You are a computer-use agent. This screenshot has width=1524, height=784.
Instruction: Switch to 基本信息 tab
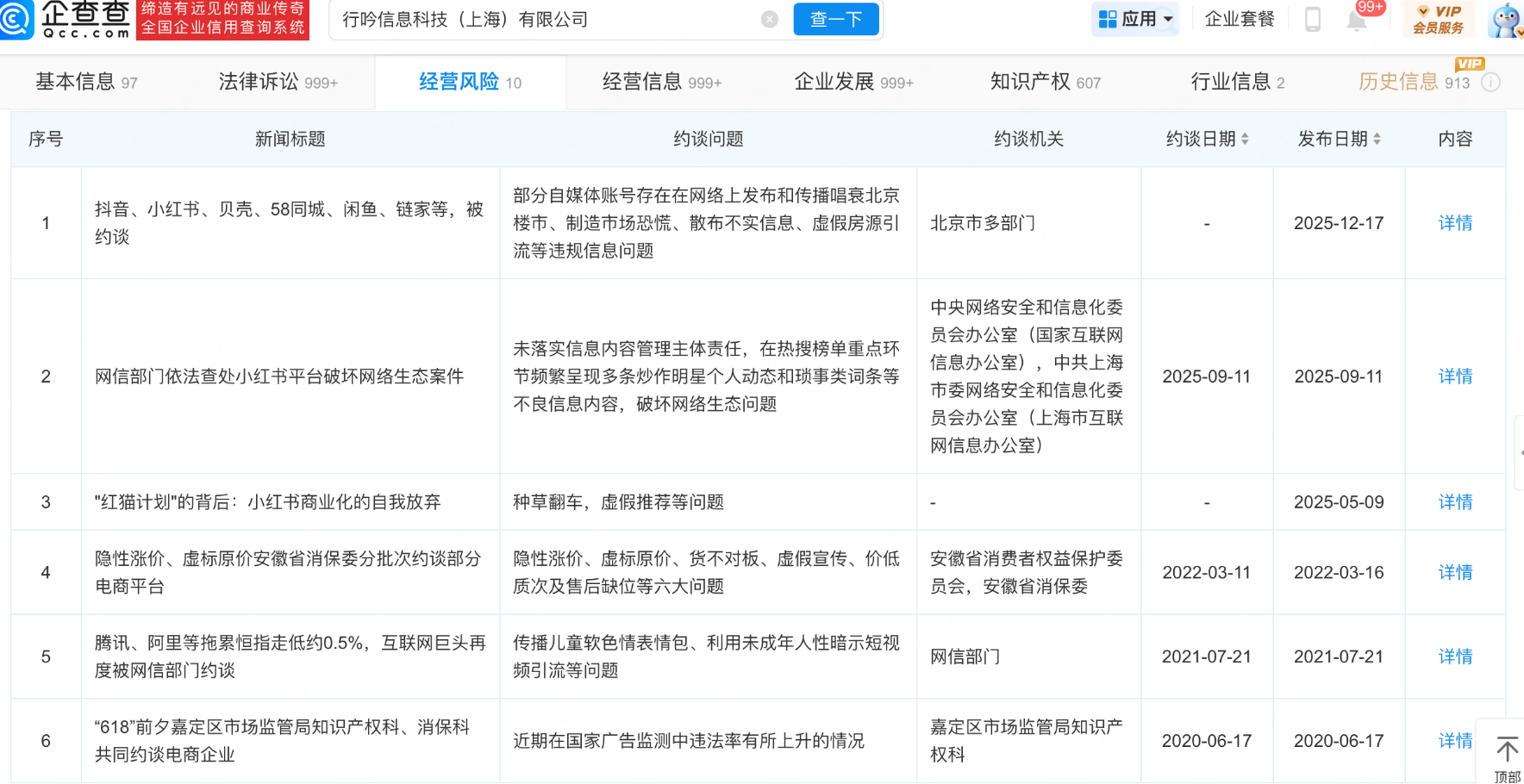tap(86, 82)
